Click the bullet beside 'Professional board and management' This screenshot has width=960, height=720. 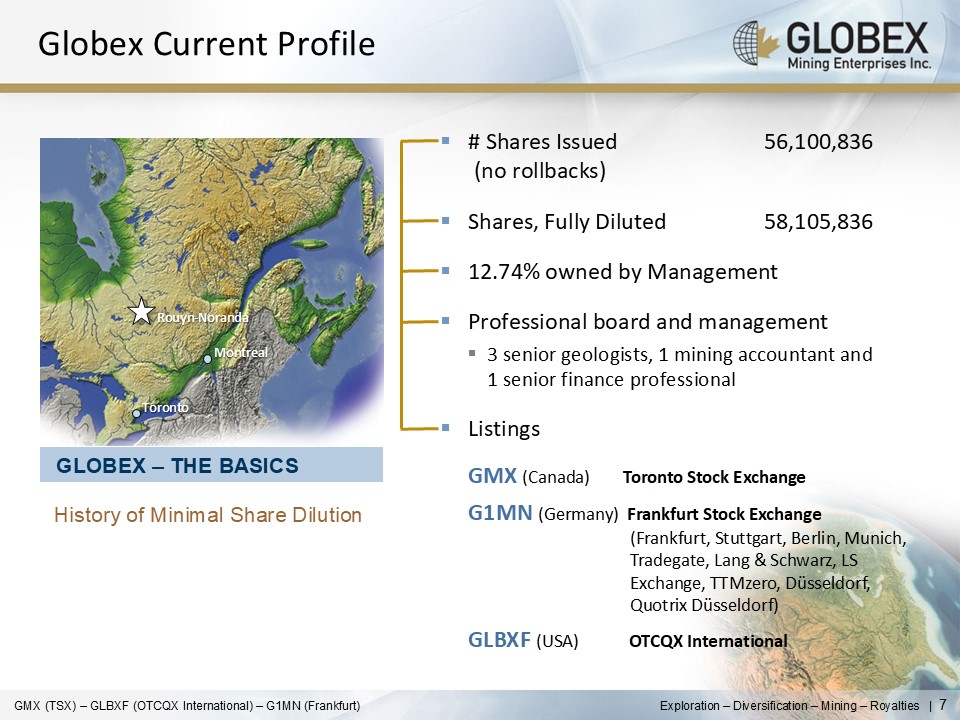tap(446, 322)
